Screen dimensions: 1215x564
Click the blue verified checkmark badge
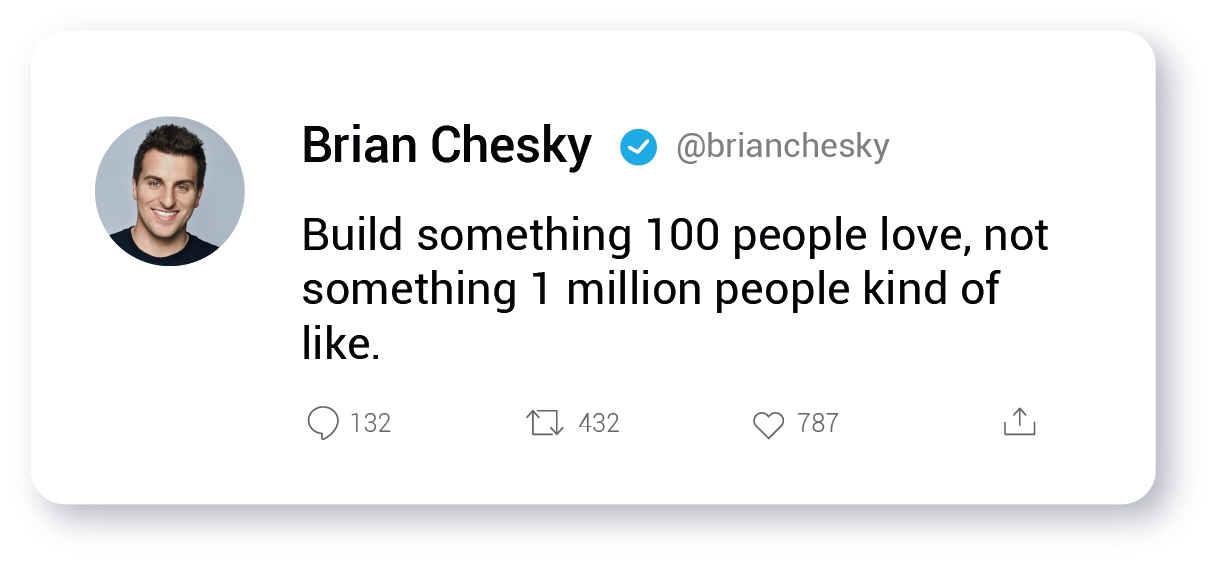(638, 148)
